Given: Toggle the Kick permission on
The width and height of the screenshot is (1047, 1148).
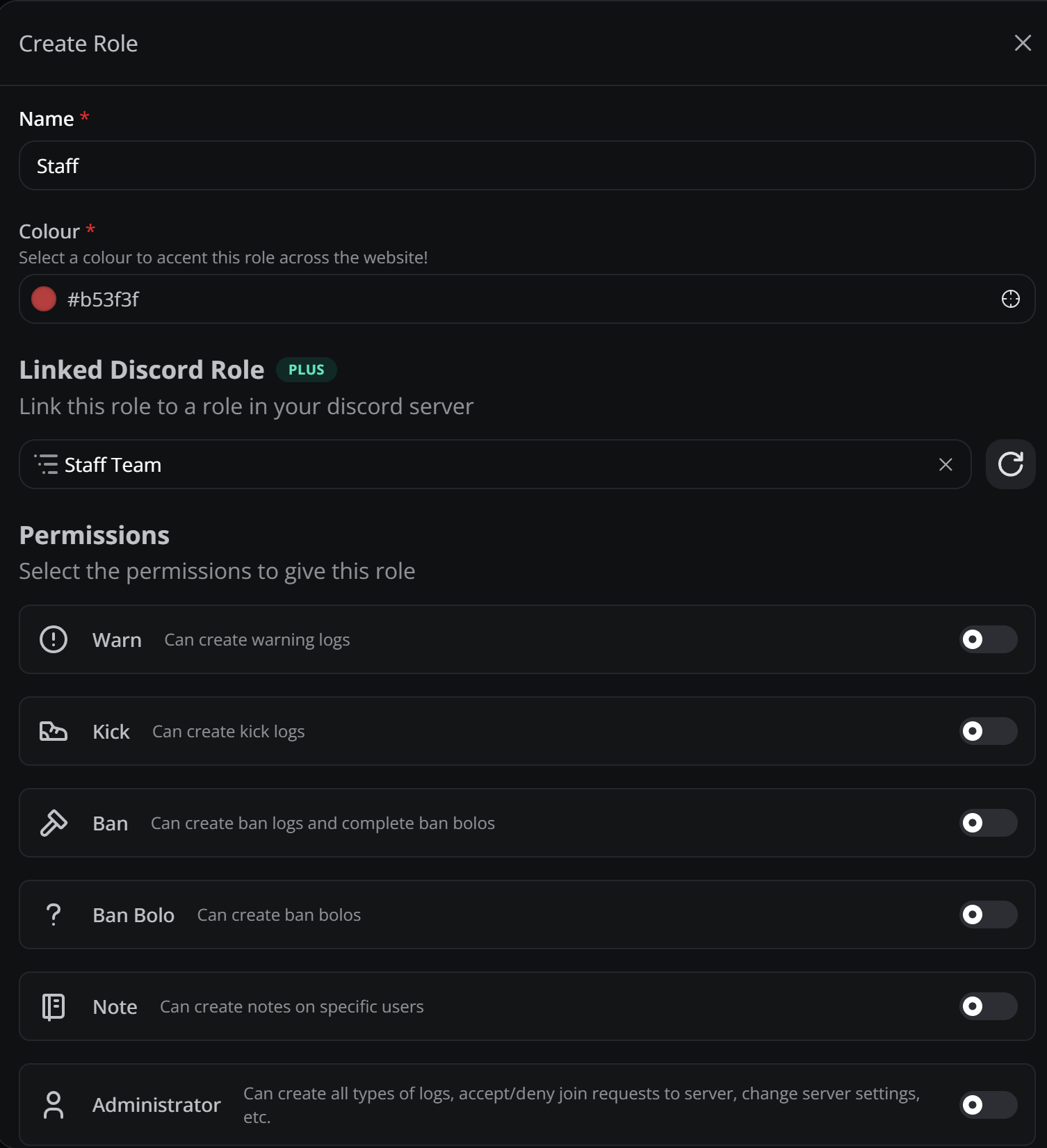Looking at the screenshot, I should [x=988, y=731].
